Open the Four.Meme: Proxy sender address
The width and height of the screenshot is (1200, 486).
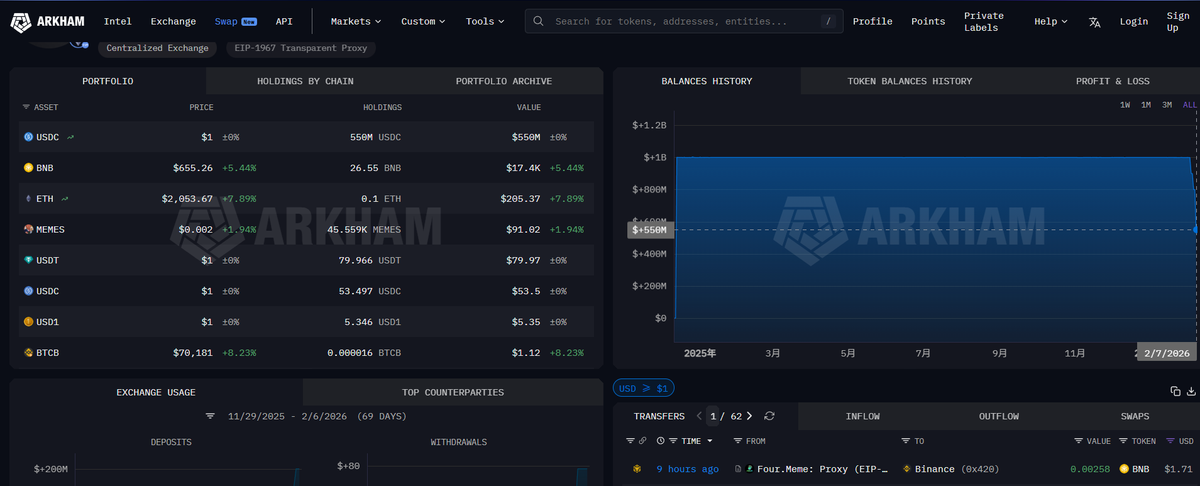pyautogui.click(x=822, y=469)
